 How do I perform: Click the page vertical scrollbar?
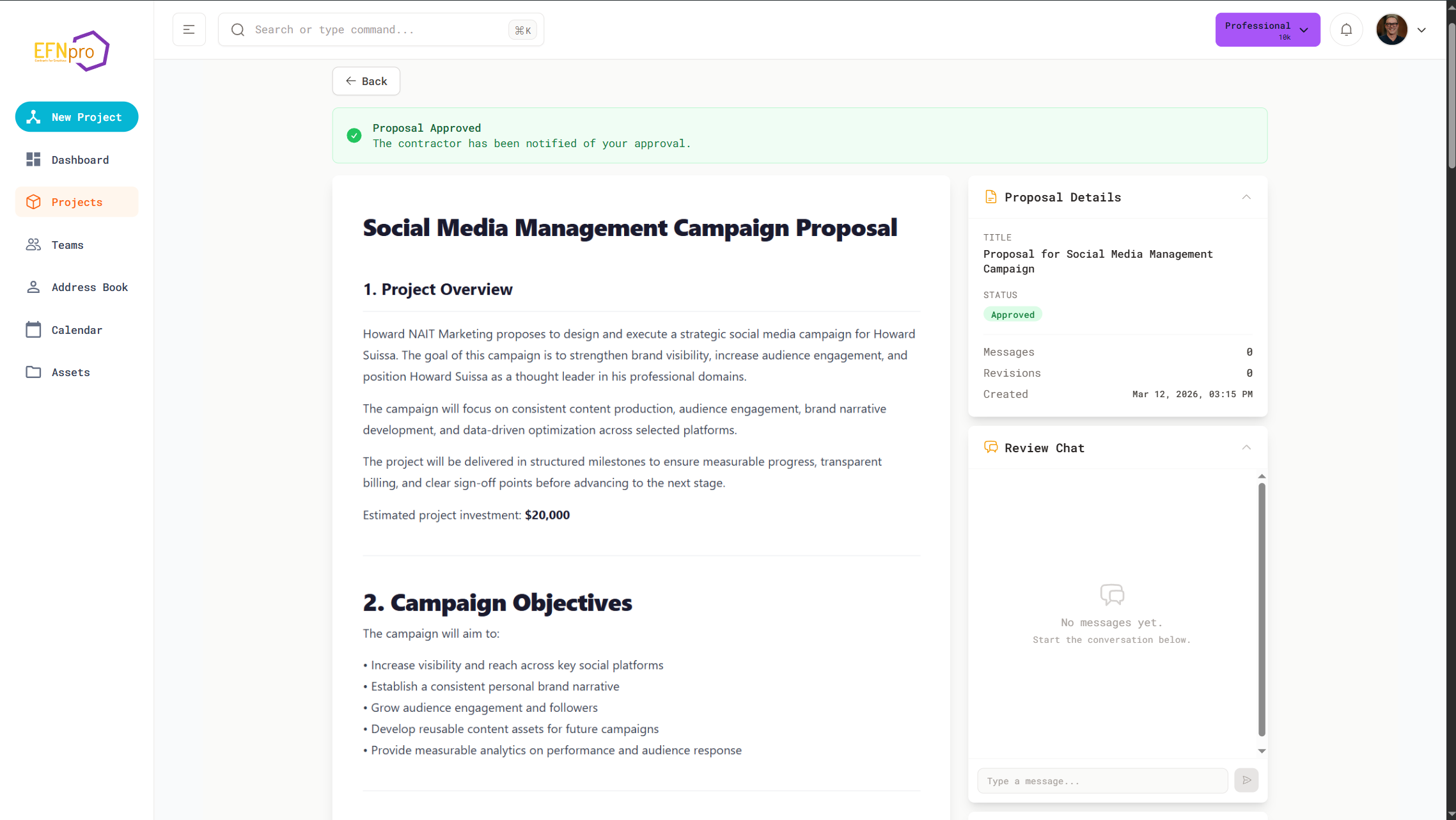1451,96
